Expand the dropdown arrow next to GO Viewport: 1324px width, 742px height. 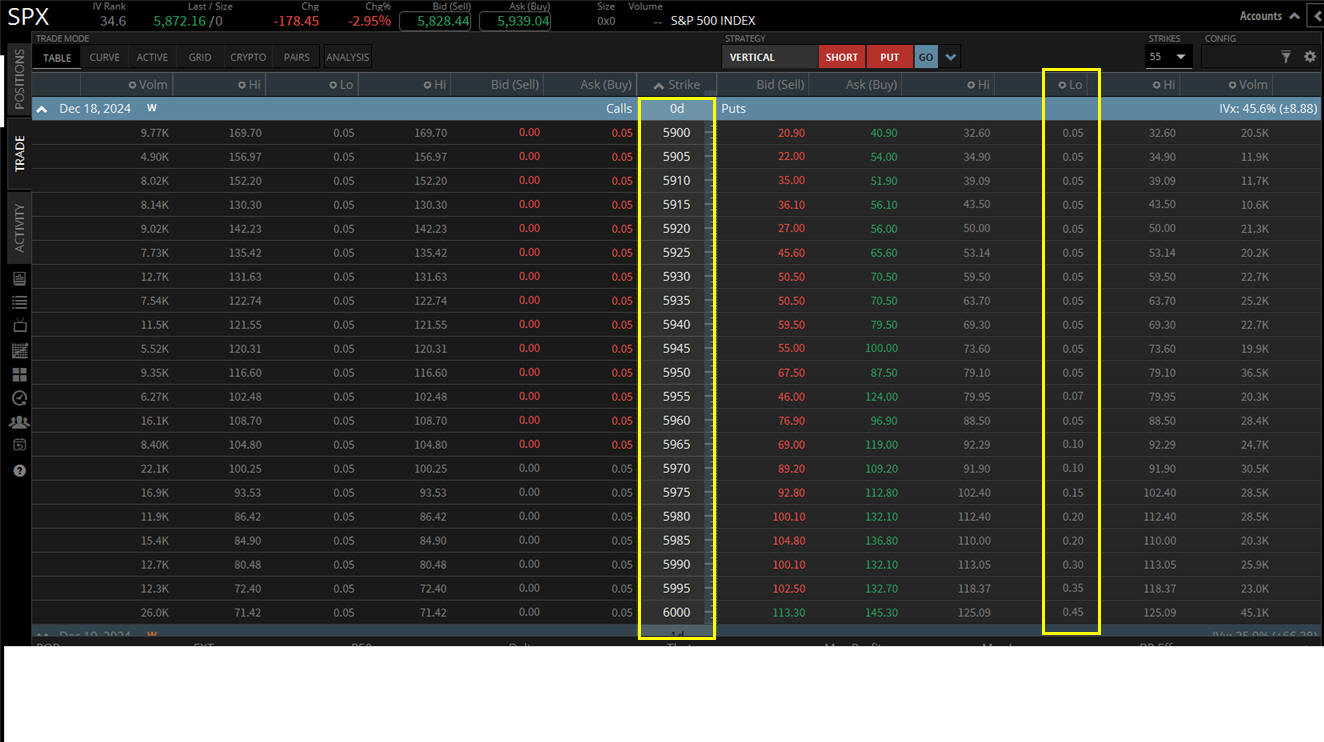pos(950,57)
